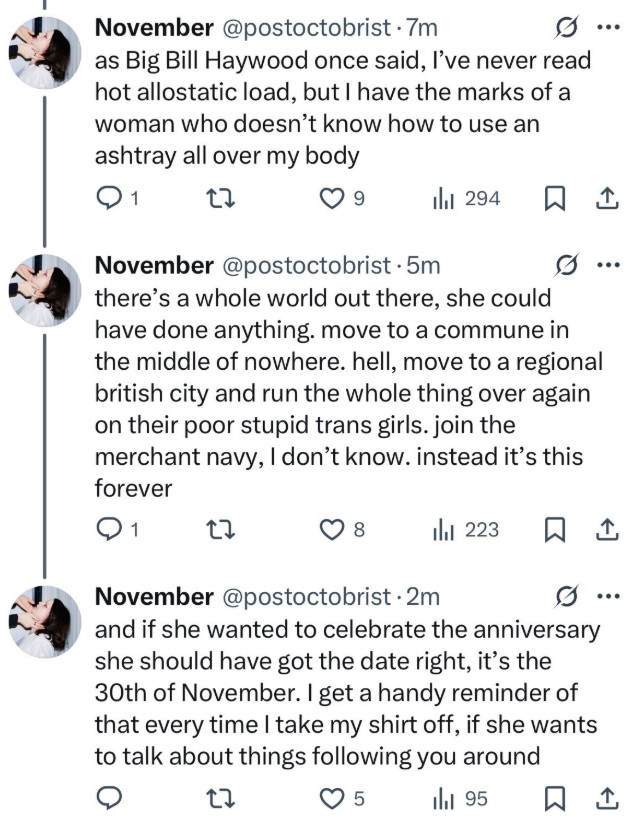Open the avatar beside the 5m tweet
Screen dimensions: 635x821
pyautogui.click(x=45, y=290)
